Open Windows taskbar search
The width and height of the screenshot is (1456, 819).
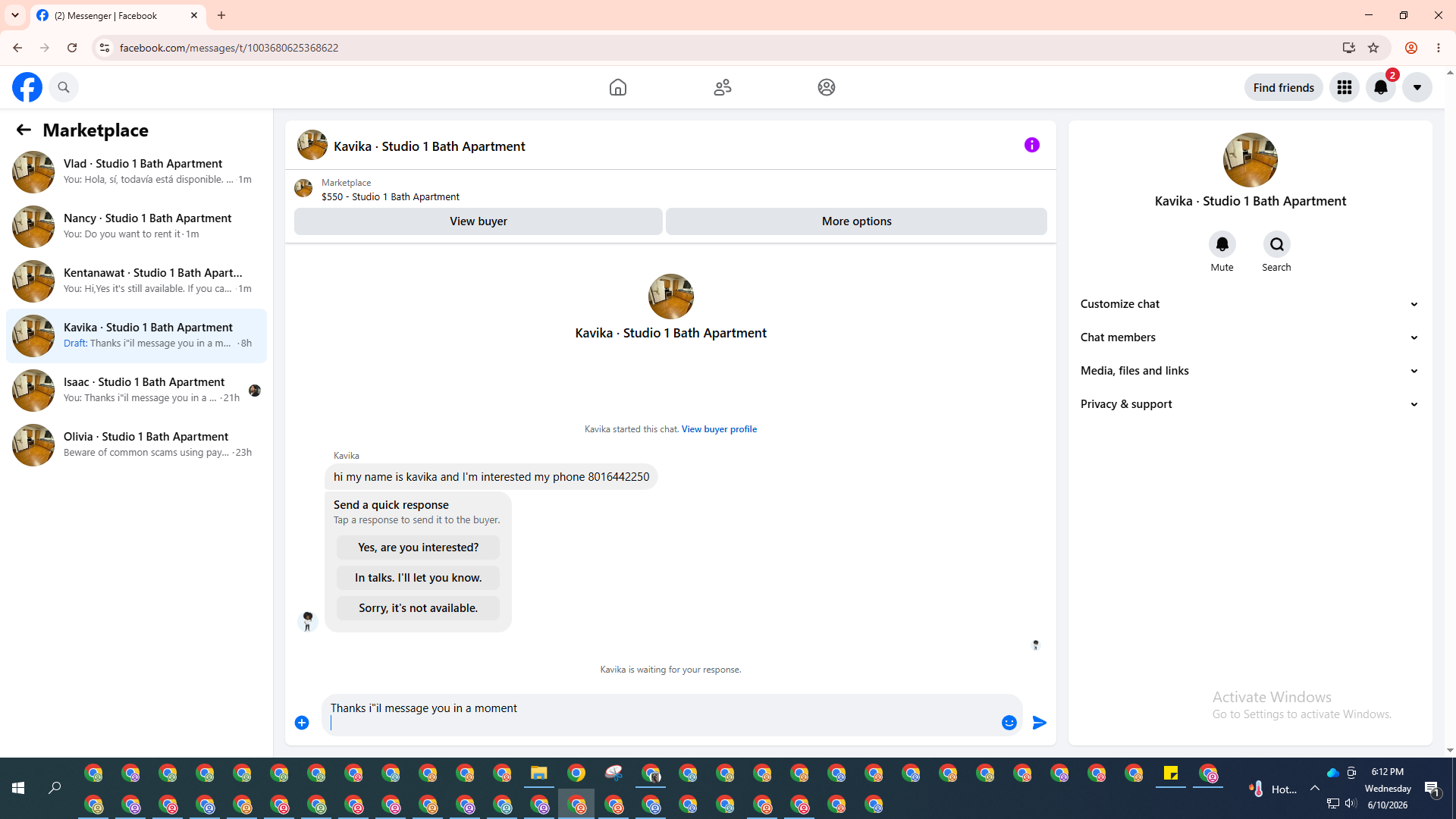pyautogui.click(x=55, y=789)
